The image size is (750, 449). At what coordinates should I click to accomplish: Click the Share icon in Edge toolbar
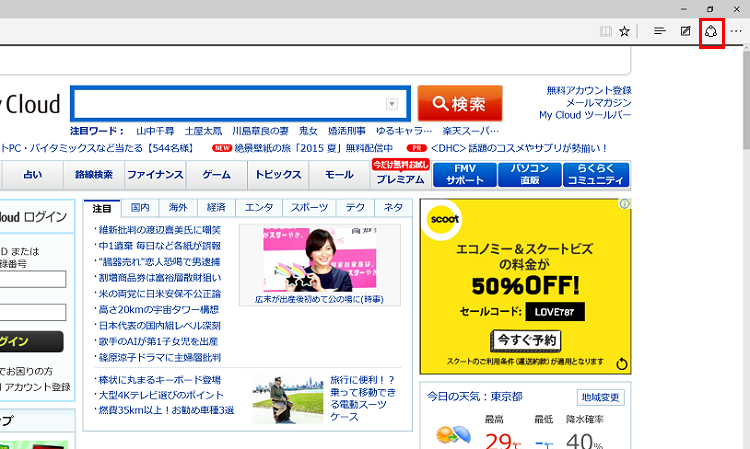[x=711, y=31]
